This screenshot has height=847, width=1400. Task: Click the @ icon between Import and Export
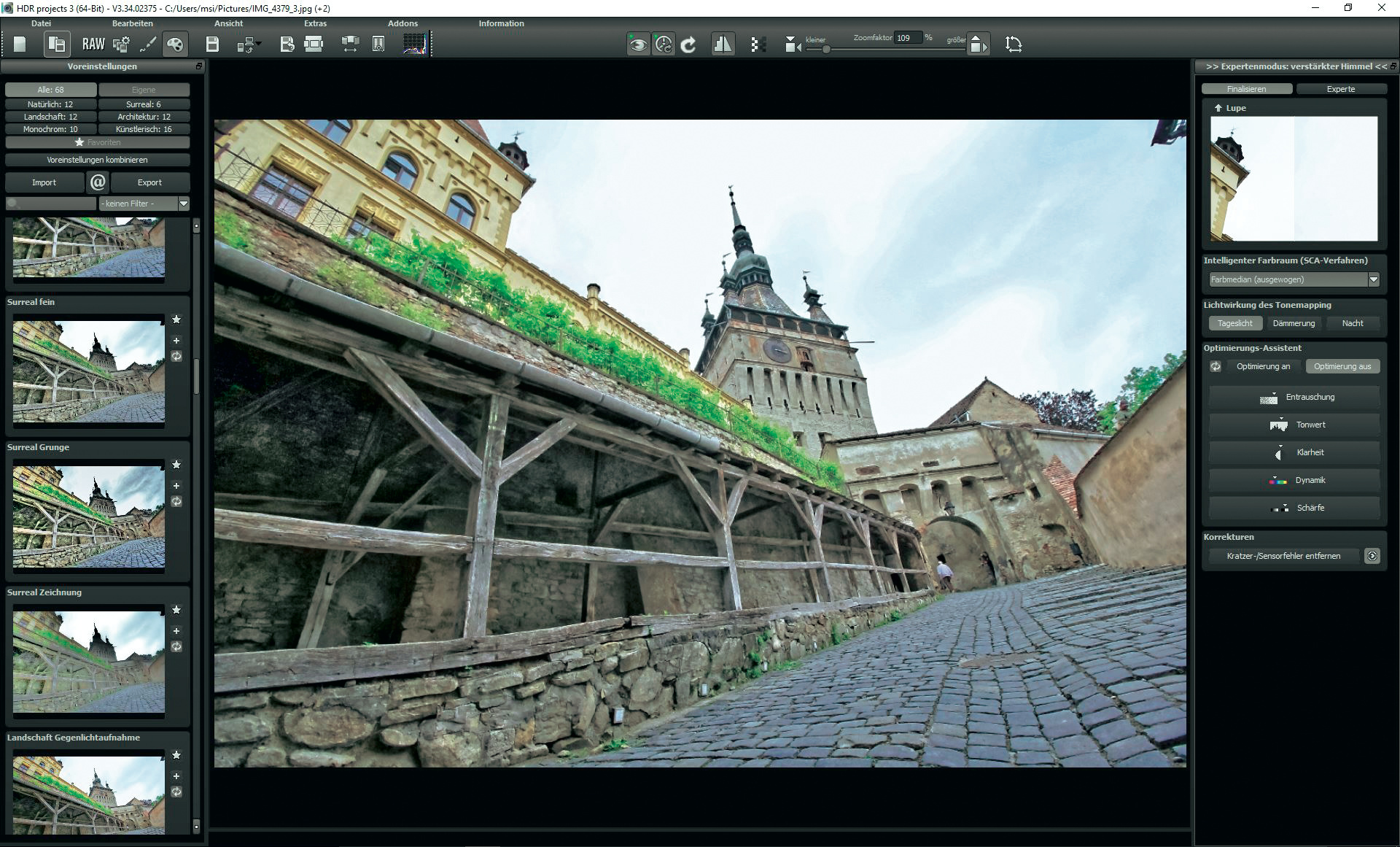tap(98, 182)
